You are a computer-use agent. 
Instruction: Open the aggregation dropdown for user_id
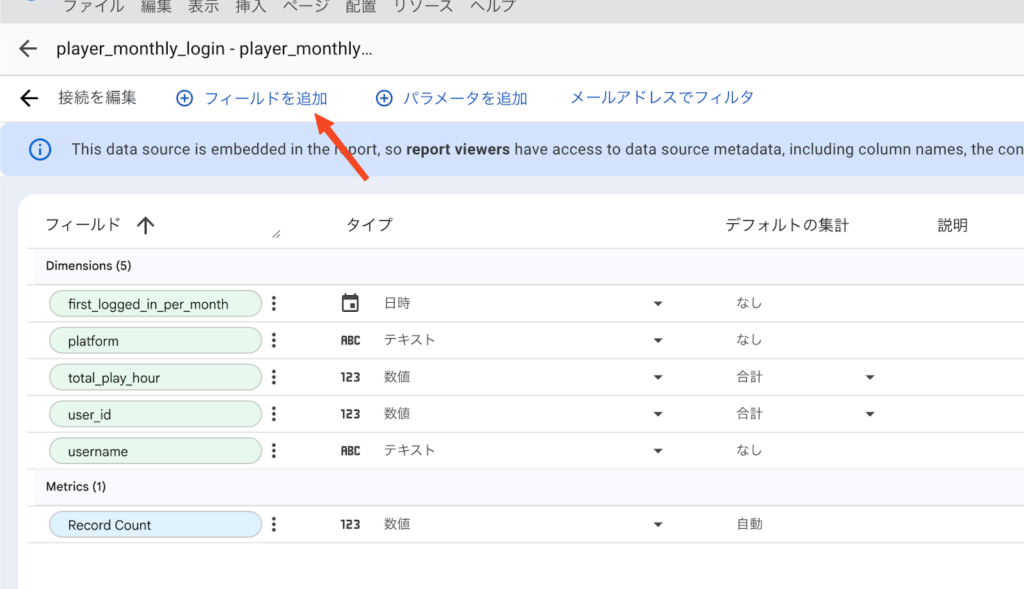(869, 414)
